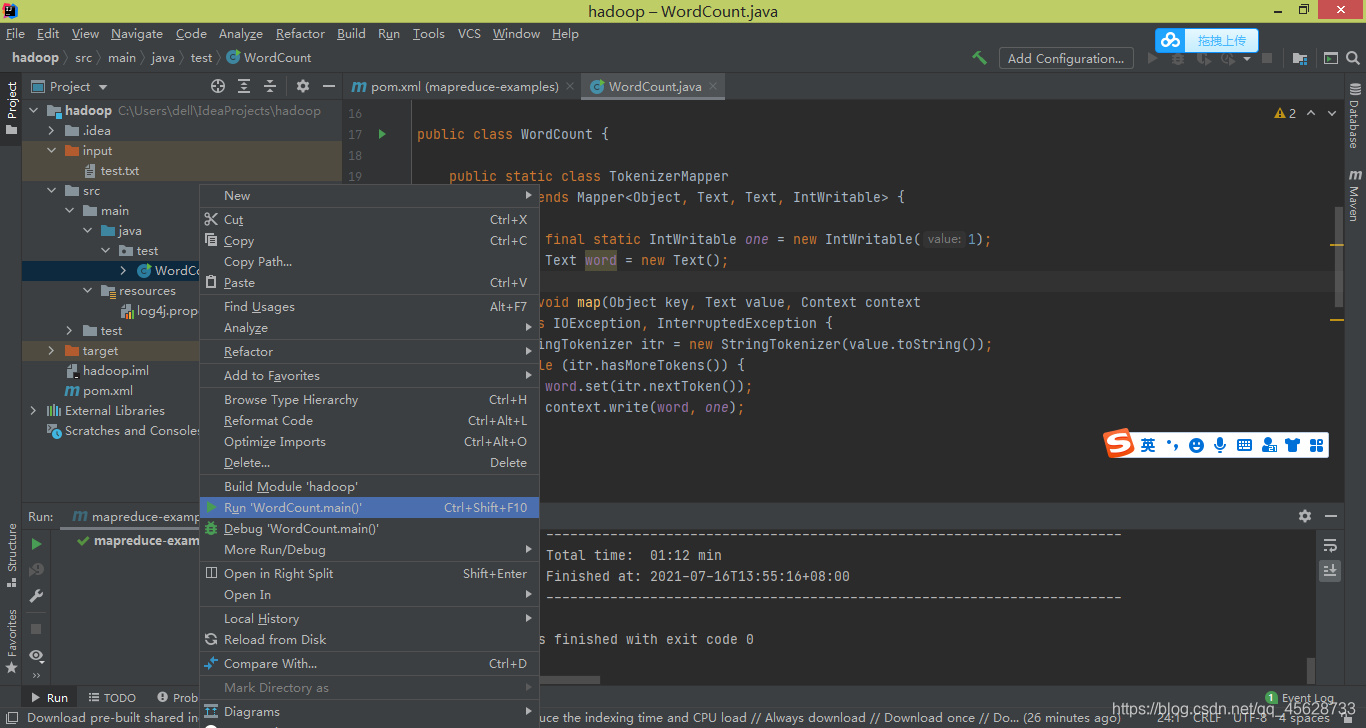1366x728 pixels.
Task: Go to next highlighted error arrow
Action: [1331, 113]
